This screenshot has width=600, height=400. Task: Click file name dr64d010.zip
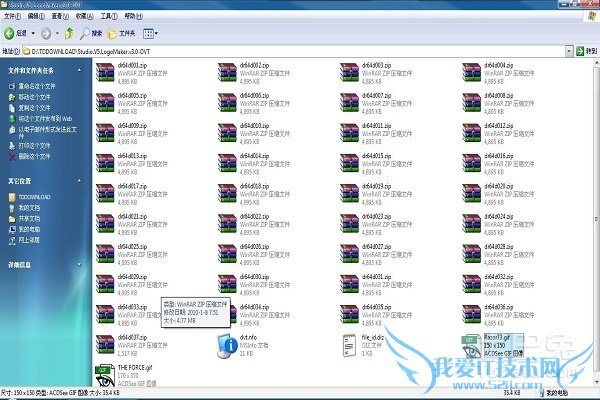pyautogui.click(x=254, y=126)
